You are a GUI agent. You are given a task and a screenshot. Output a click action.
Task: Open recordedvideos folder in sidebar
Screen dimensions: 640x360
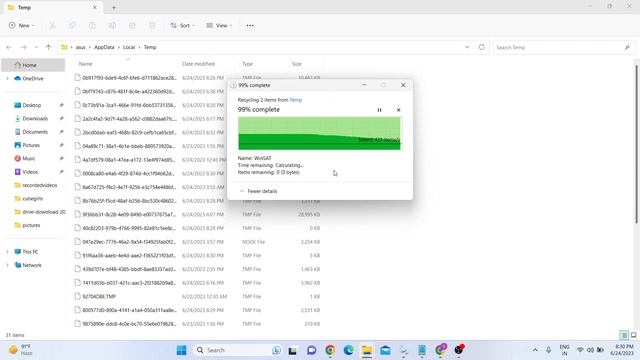pyautogui.click(x=40, y=185)
